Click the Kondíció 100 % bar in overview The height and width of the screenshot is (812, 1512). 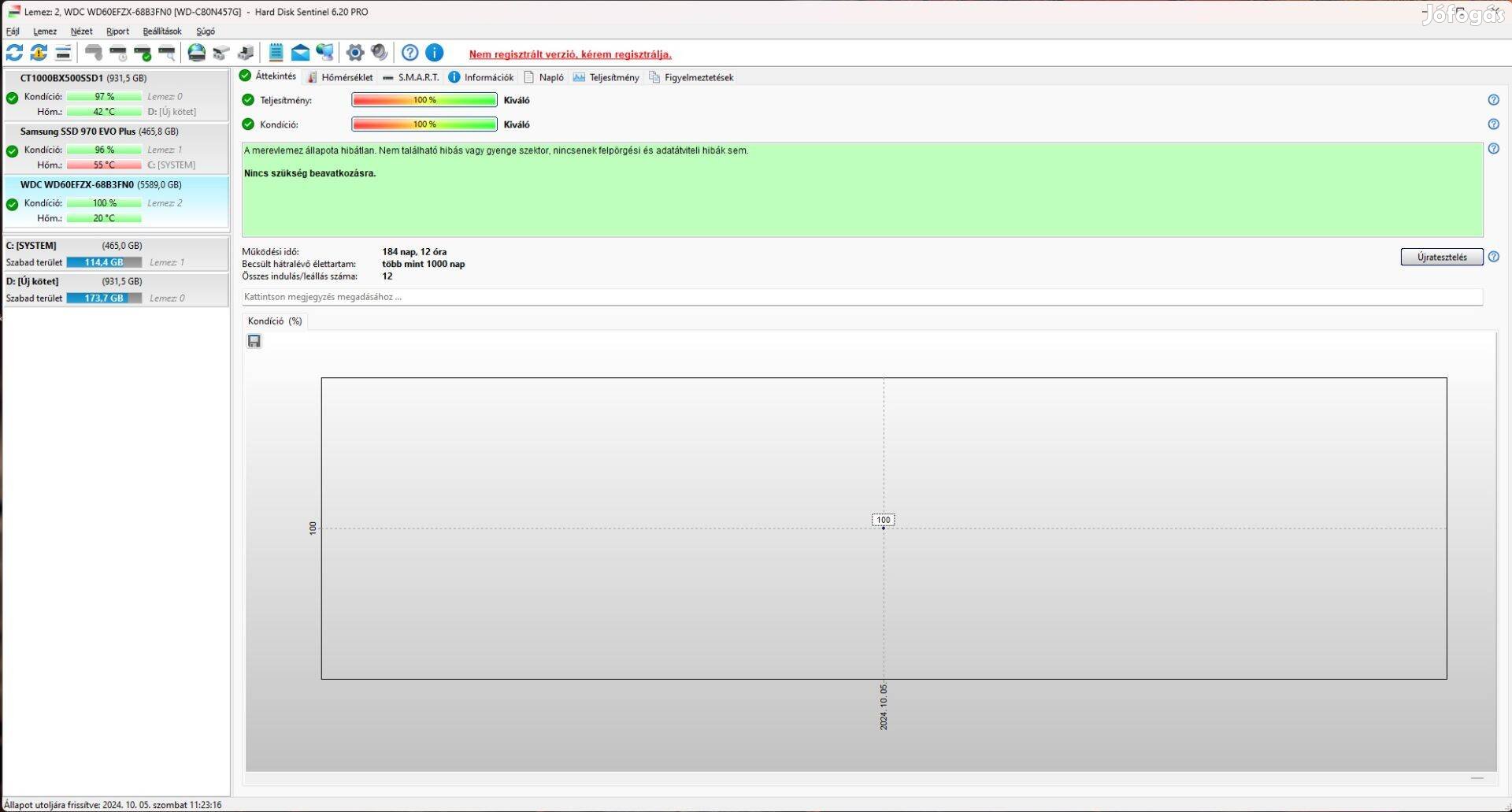[x=424, y=124]
